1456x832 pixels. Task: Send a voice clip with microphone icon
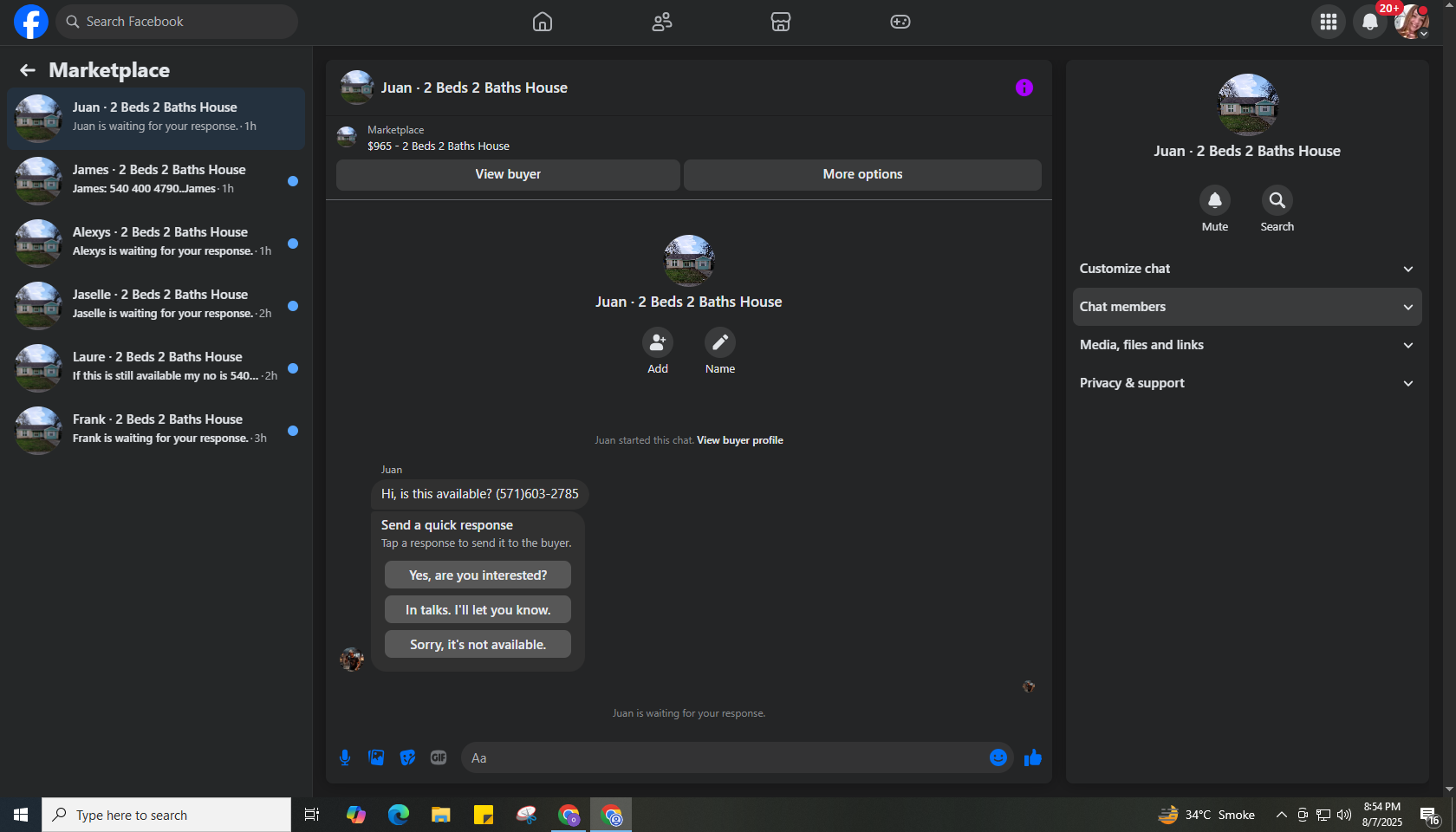click(x=345, y=758)
